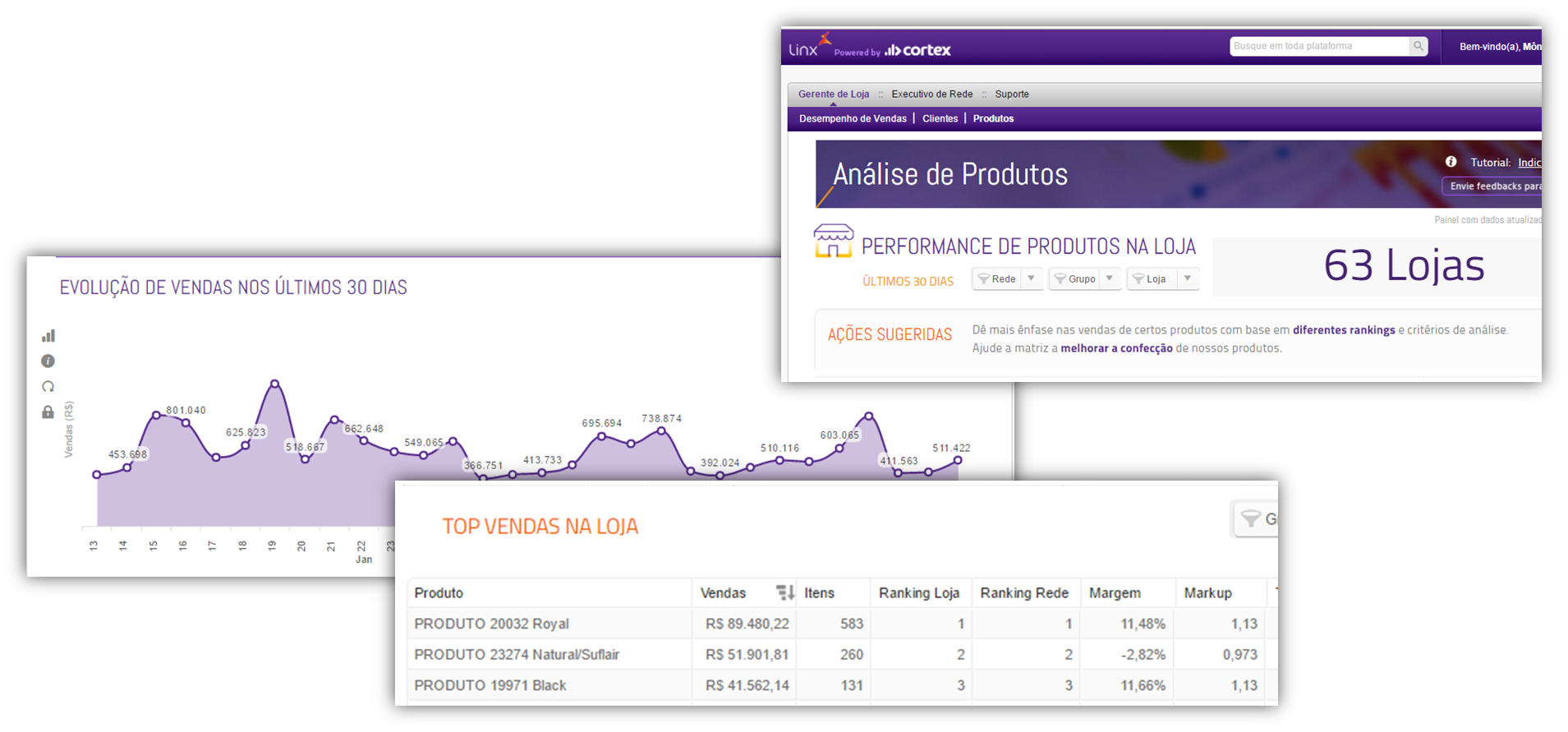
Task: Go to Desempenho de Vendas section
Action: pyautogui.click(x=853, y=118)
